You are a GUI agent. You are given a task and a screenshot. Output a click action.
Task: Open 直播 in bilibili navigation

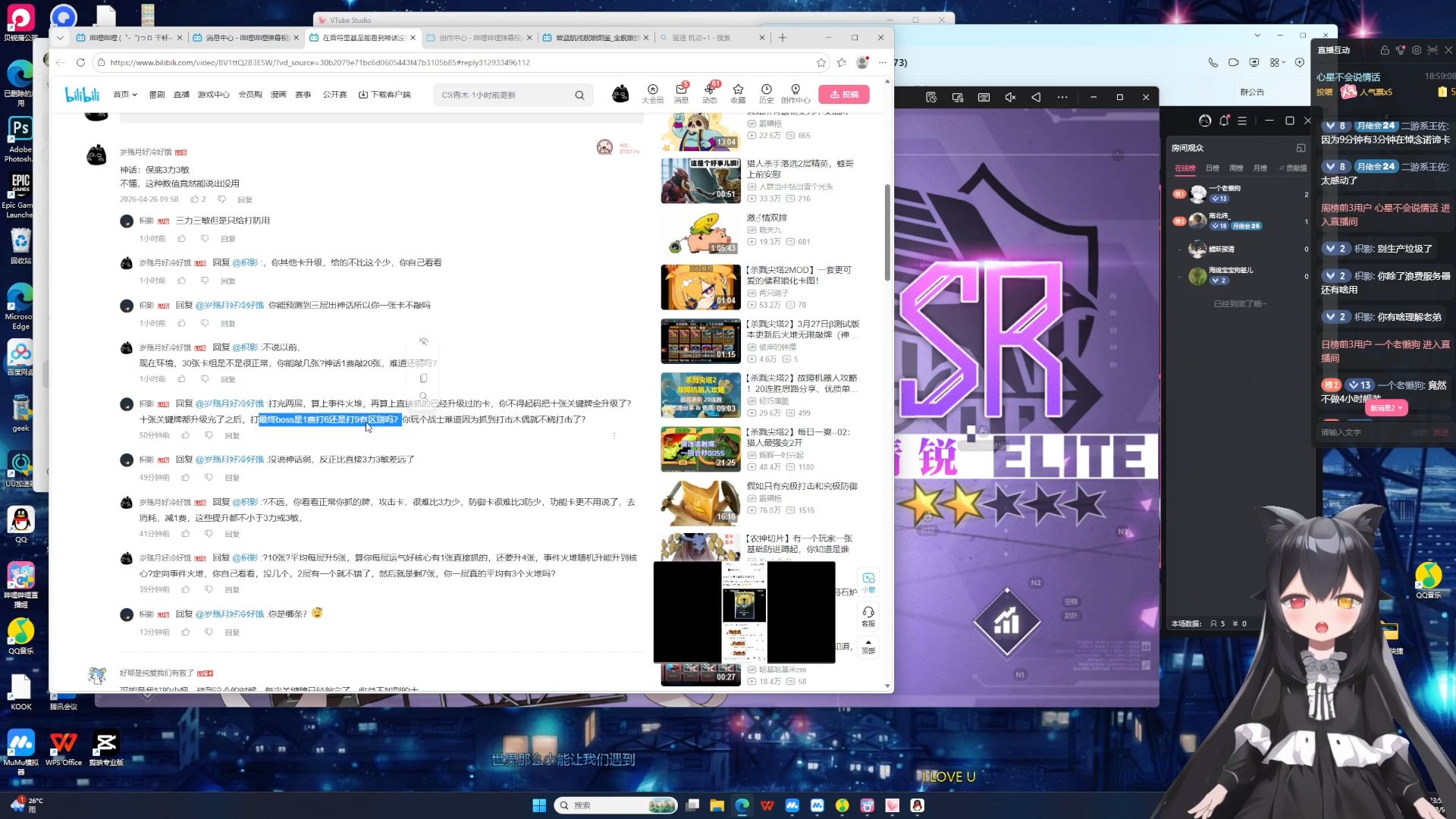point(181,95)
